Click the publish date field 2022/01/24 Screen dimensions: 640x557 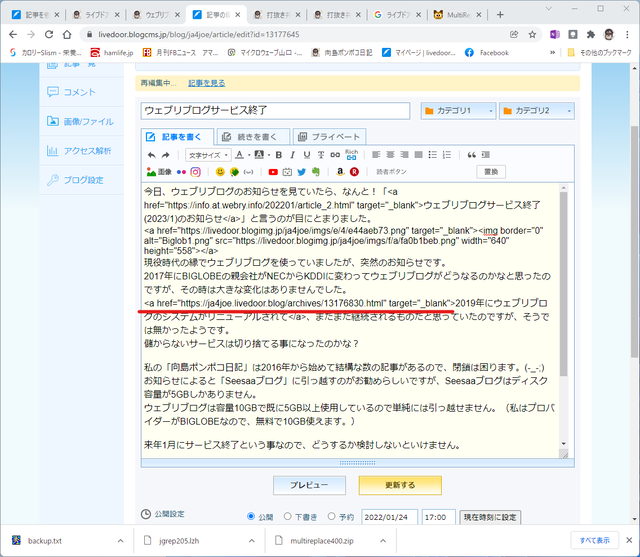click(x=389, y=517)
